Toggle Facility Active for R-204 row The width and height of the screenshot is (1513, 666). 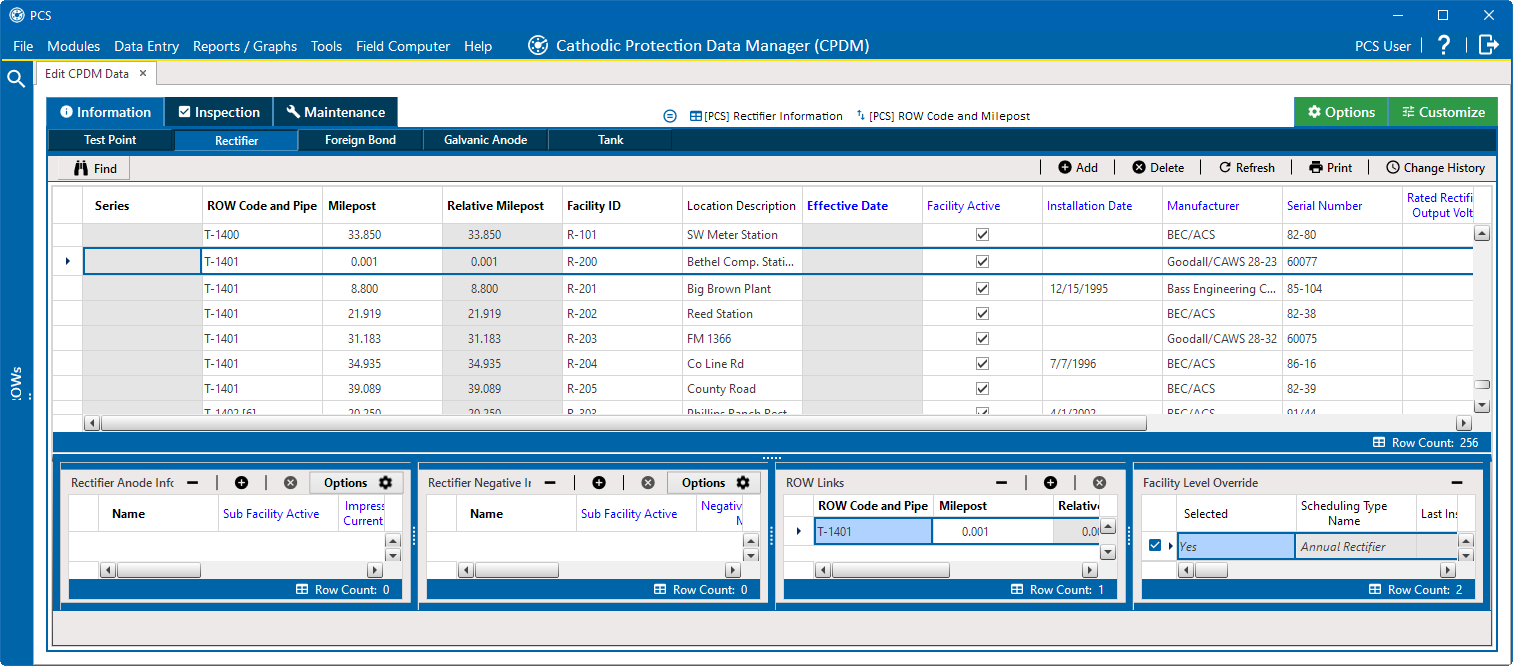click(x=982, y=364)
